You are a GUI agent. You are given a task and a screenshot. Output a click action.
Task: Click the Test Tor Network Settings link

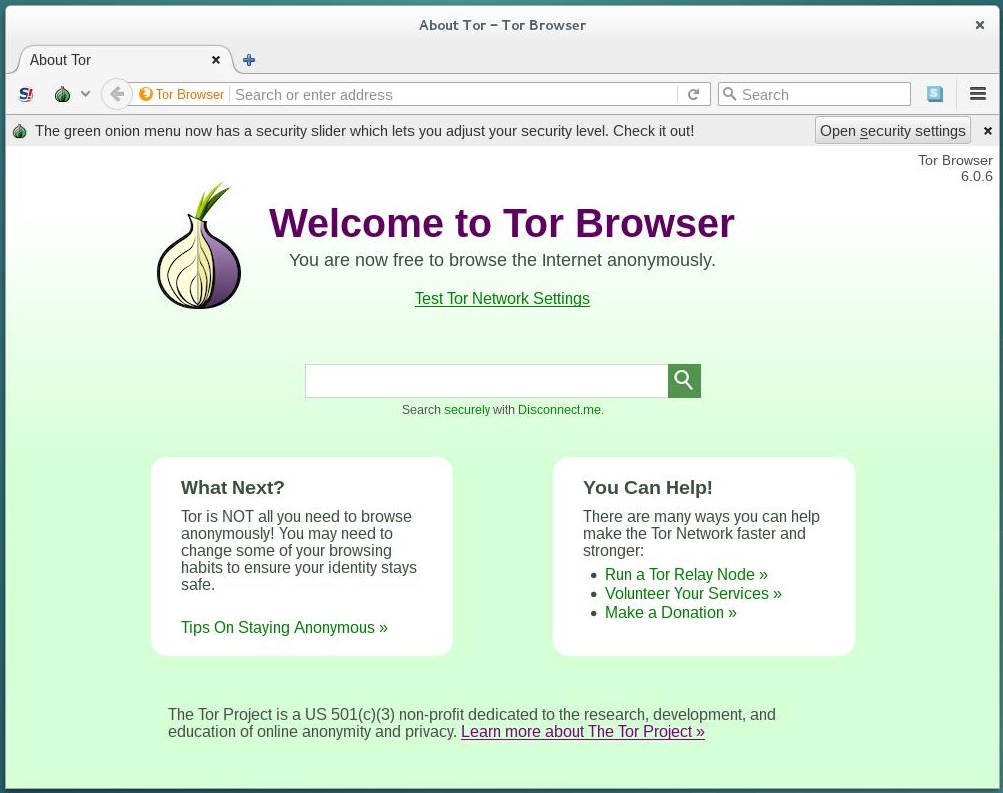pyautogui.click(x=502, y=299)
